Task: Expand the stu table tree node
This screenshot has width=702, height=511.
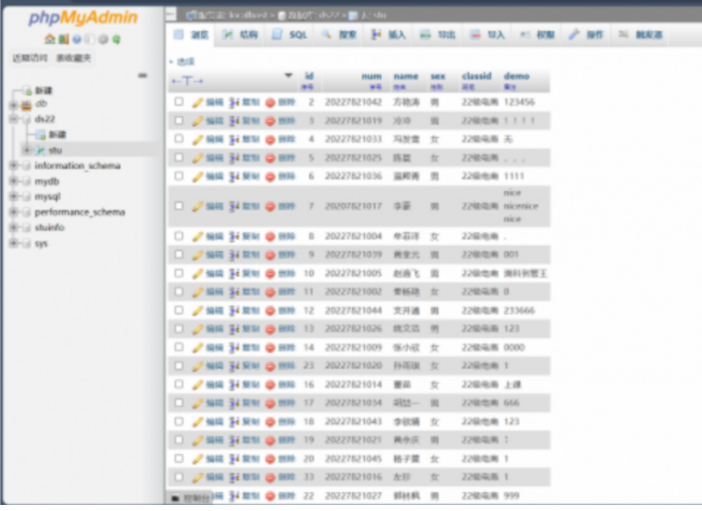Action: click(x=27, y=150)
